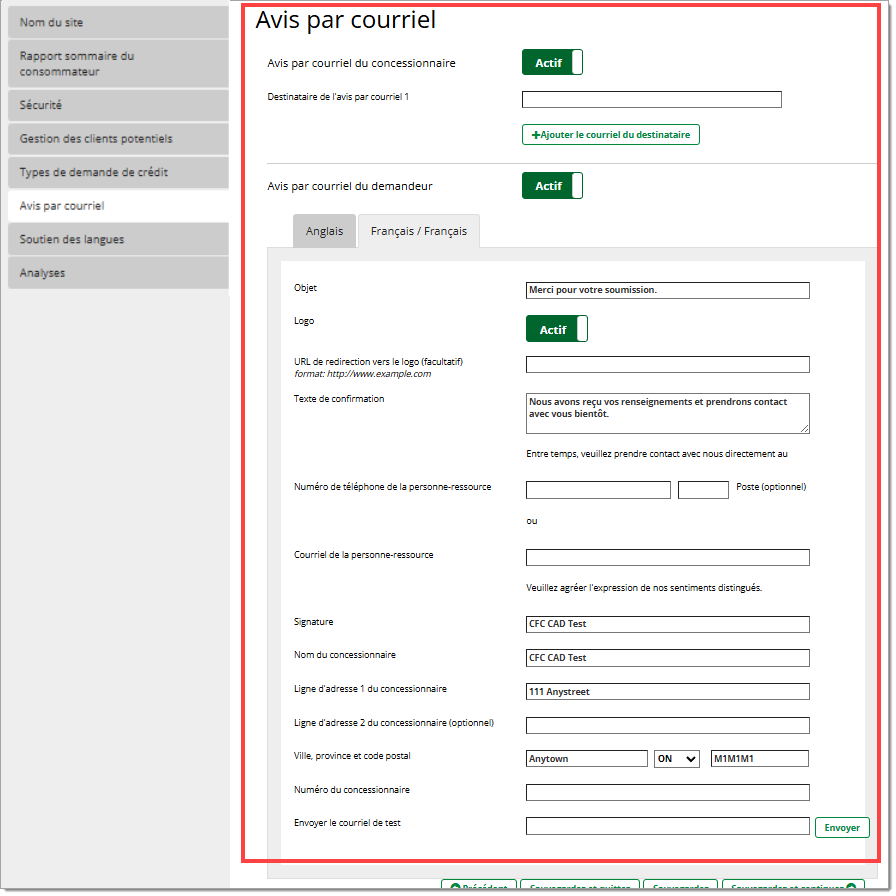
Task: Open Rapport sommaire du consommateur section
Action: [x=118, y=64]
